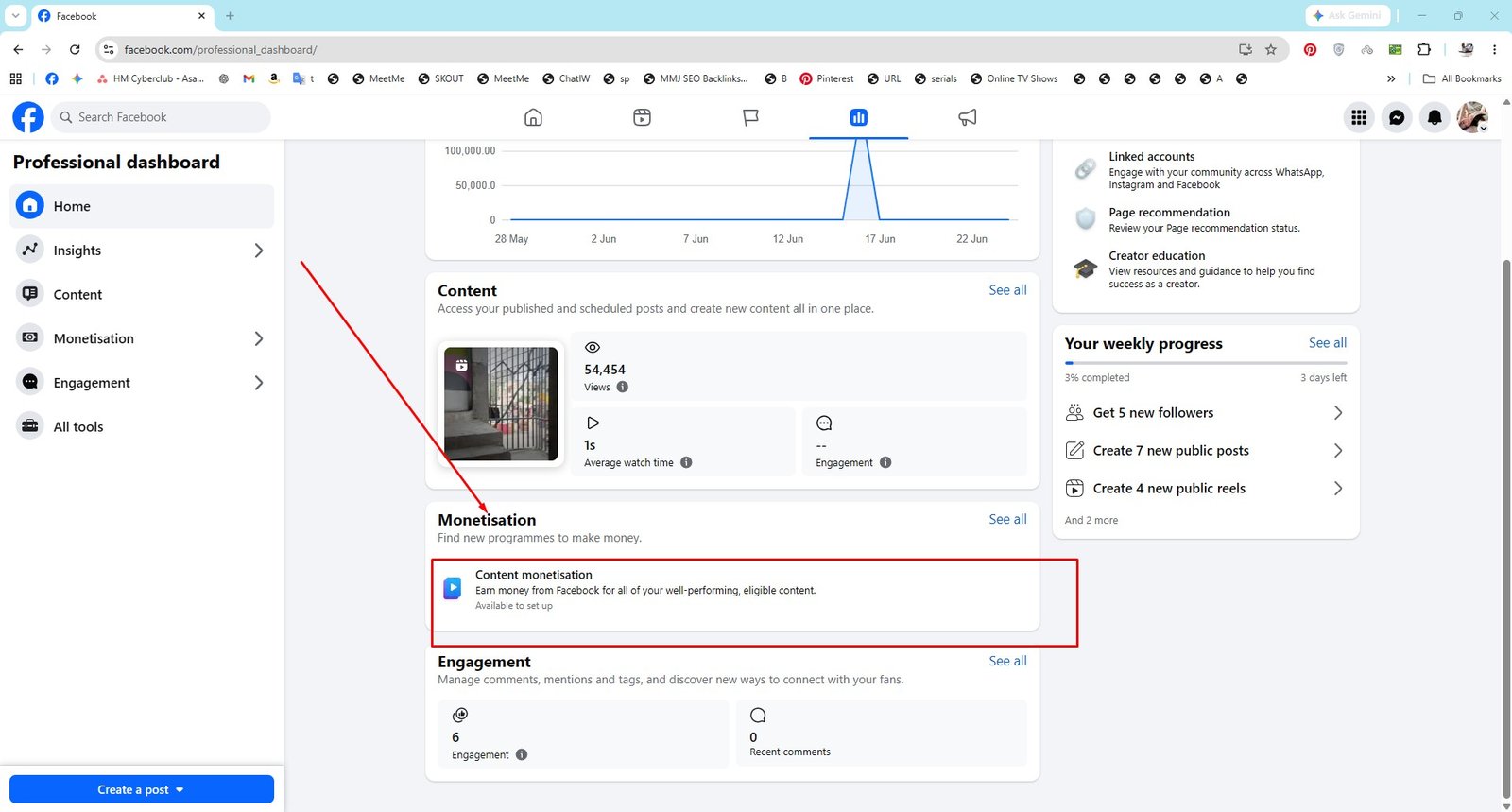Expand the Insights sidebar section

tap(259, 251)
